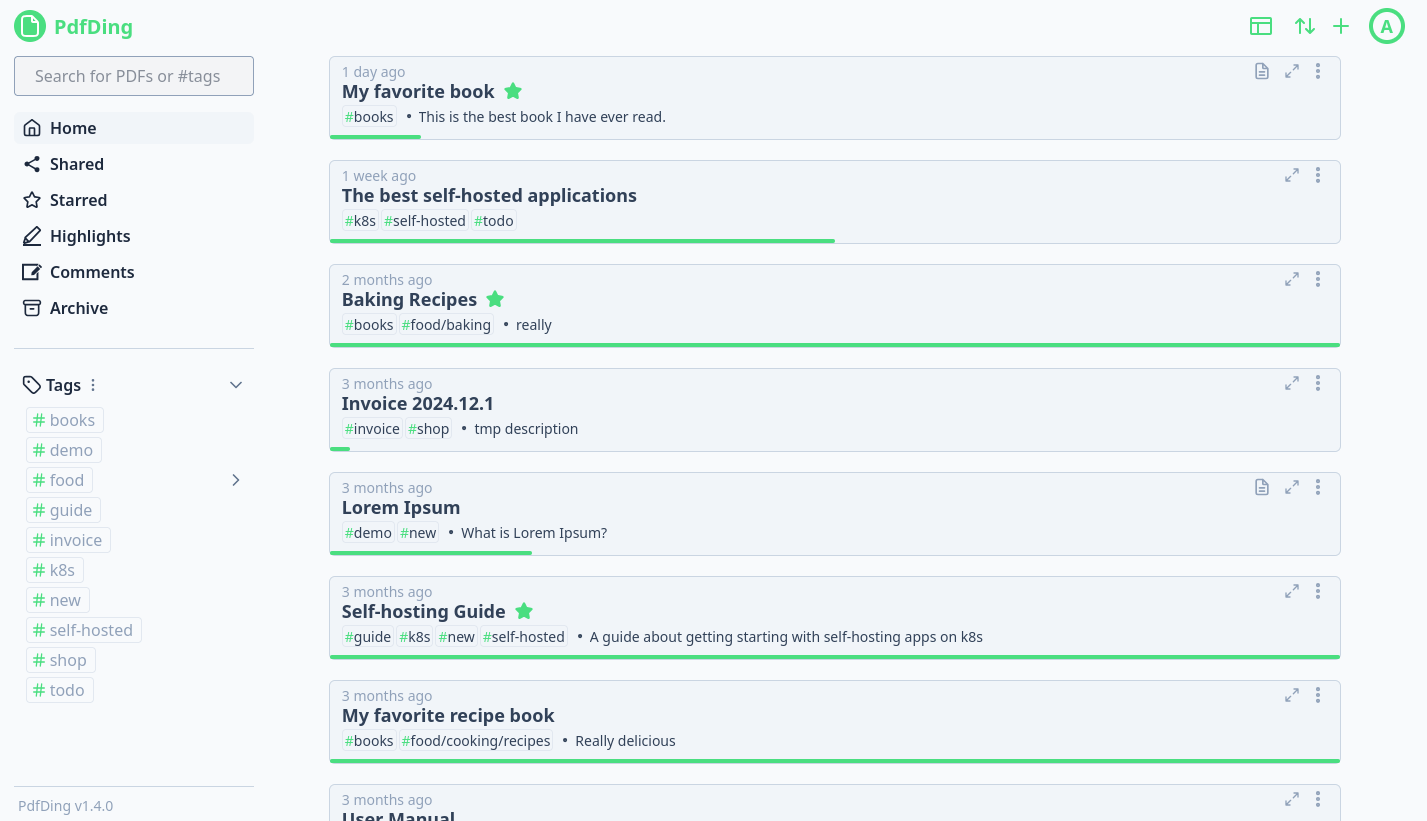Expand the food tag children
The height and width of the screenshot is (821, 1427).
(x=236, y=480)
